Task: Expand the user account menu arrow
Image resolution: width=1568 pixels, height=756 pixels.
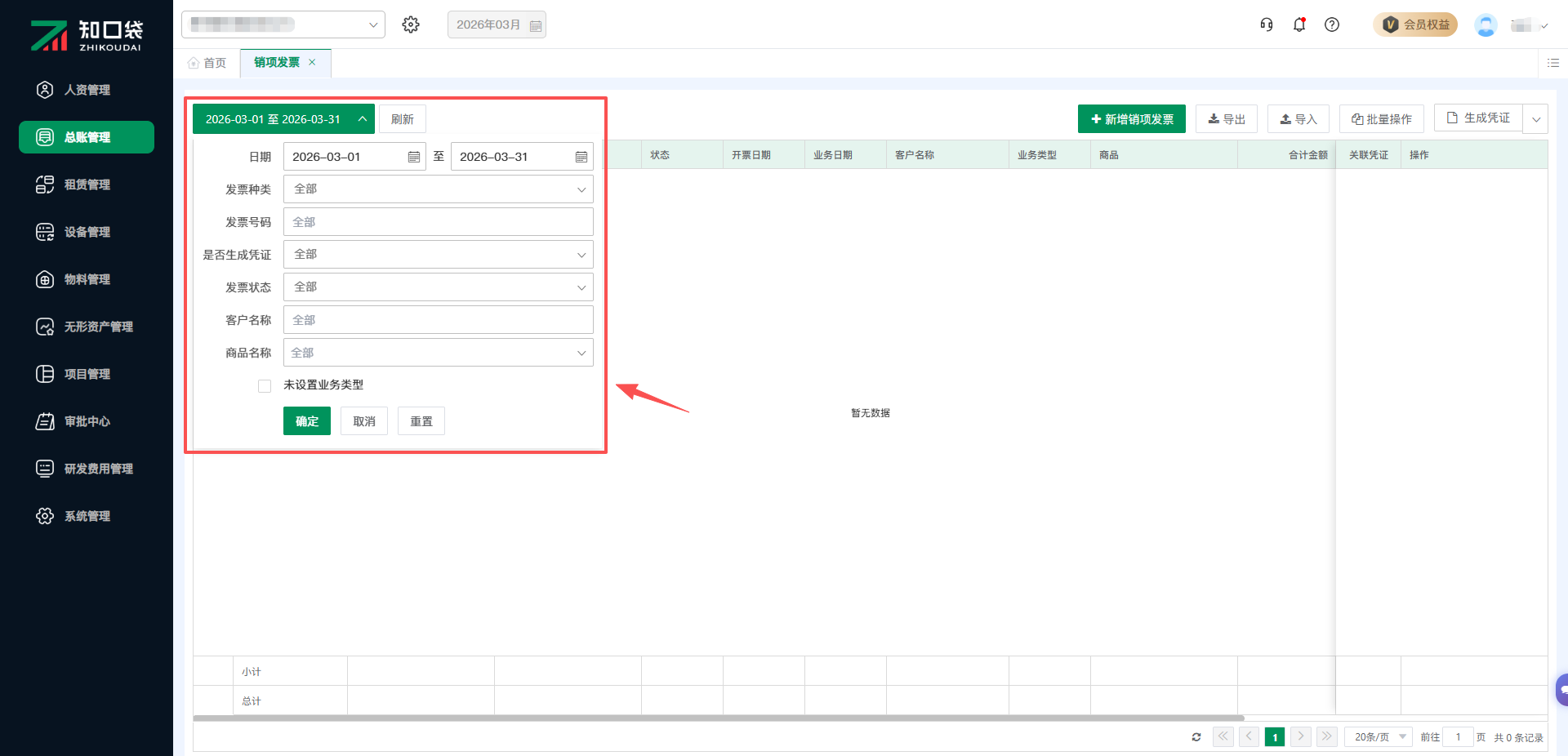Action: point(1544,25)
